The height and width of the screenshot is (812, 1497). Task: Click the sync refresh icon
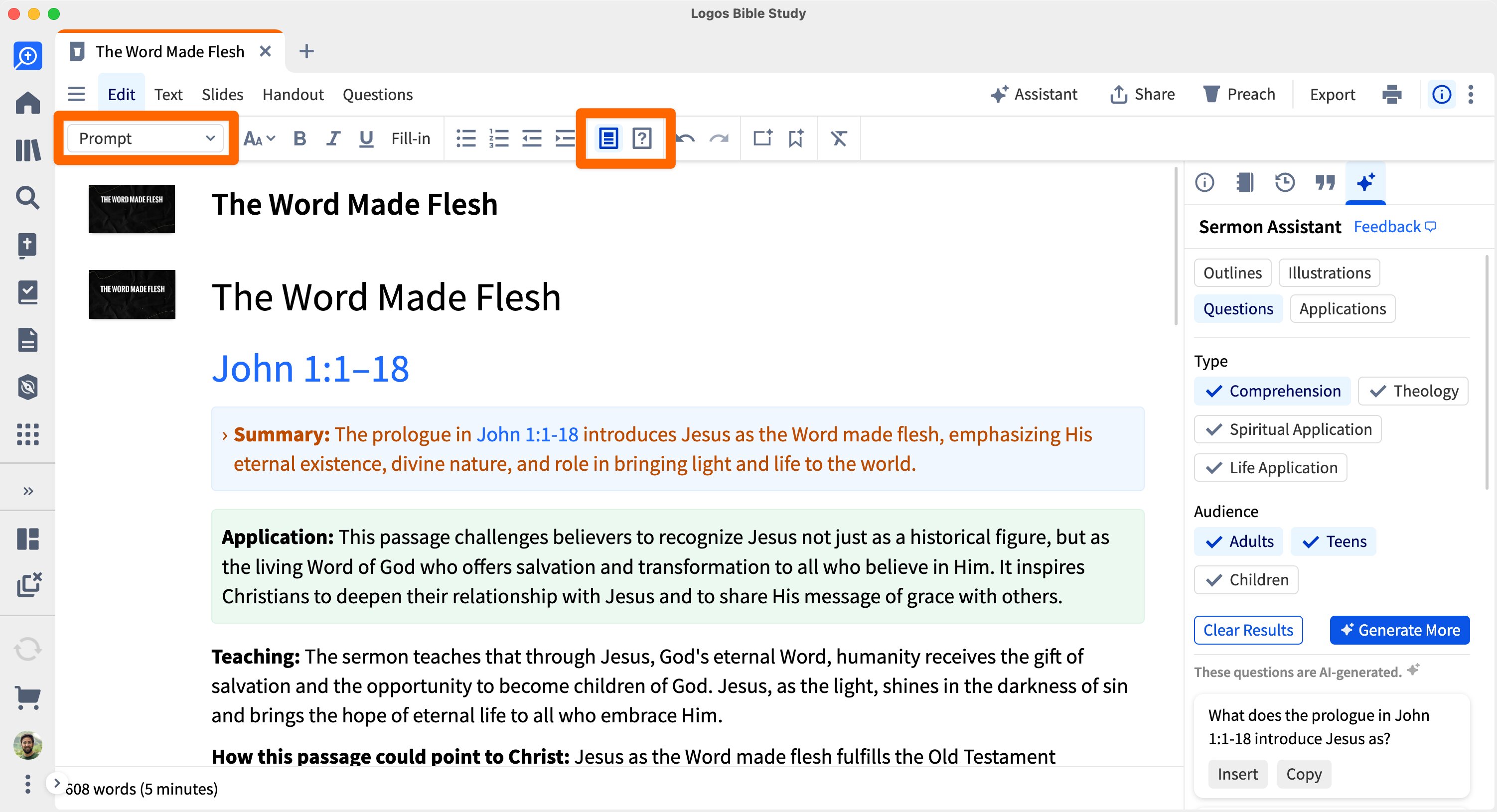coord(27,649)
